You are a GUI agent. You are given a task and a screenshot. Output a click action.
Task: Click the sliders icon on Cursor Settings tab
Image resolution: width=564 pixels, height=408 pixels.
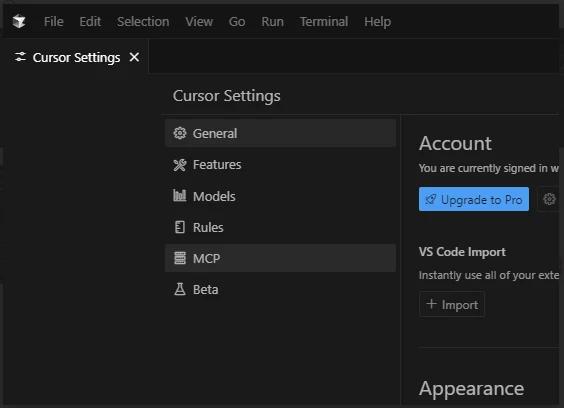pos(21,57)
